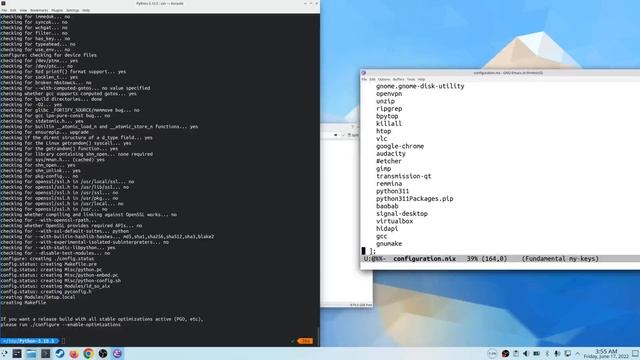Switch to the Emacs taskbar icon
The image size is (640, 360).
(117, 353)
